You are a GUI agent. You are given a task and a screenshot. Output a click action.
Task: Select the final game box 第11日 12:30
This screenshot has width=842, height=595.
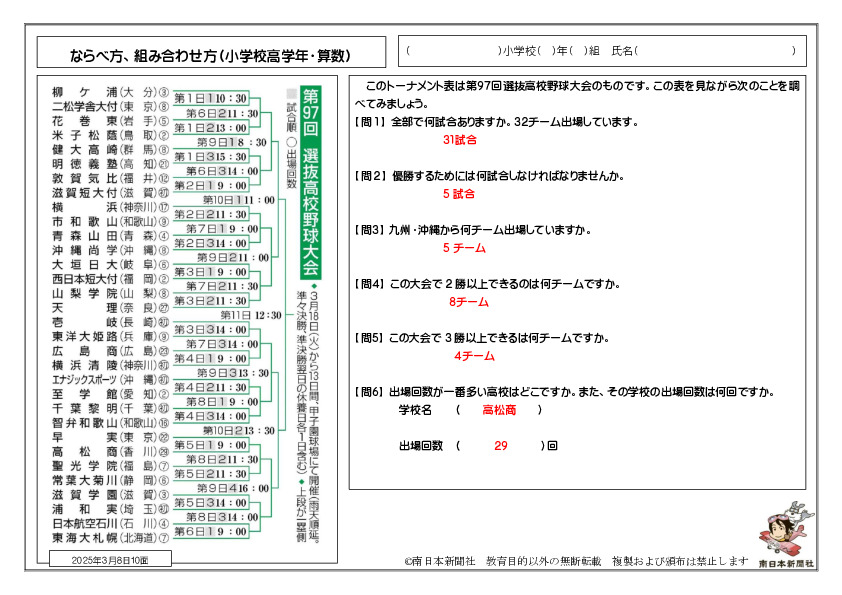click(251, 314)
